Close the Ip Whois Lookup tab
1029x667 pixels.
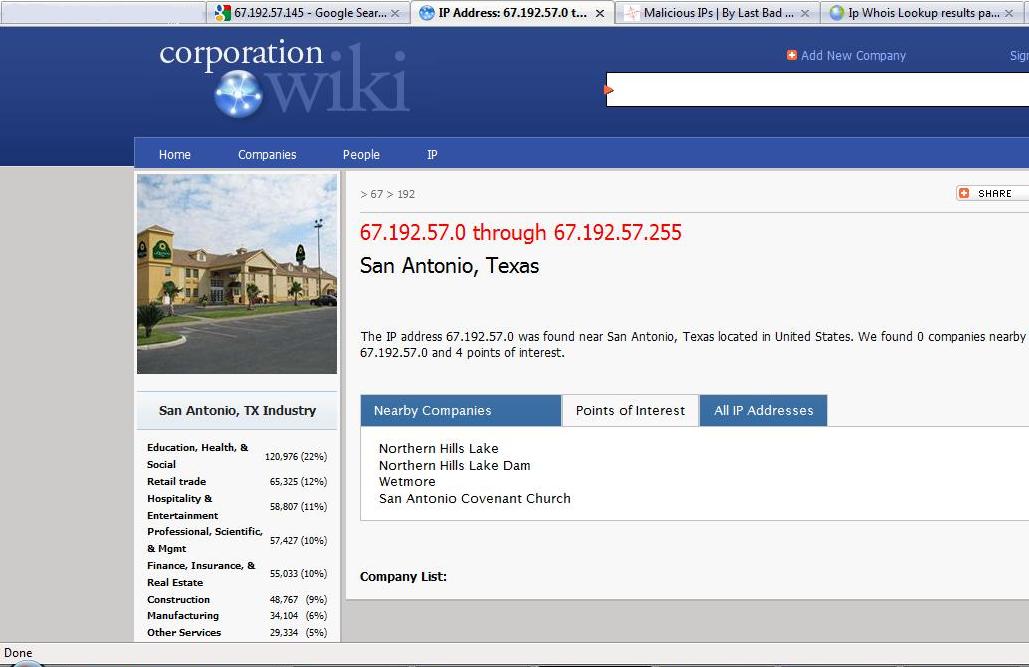[x=1009, y=13]
